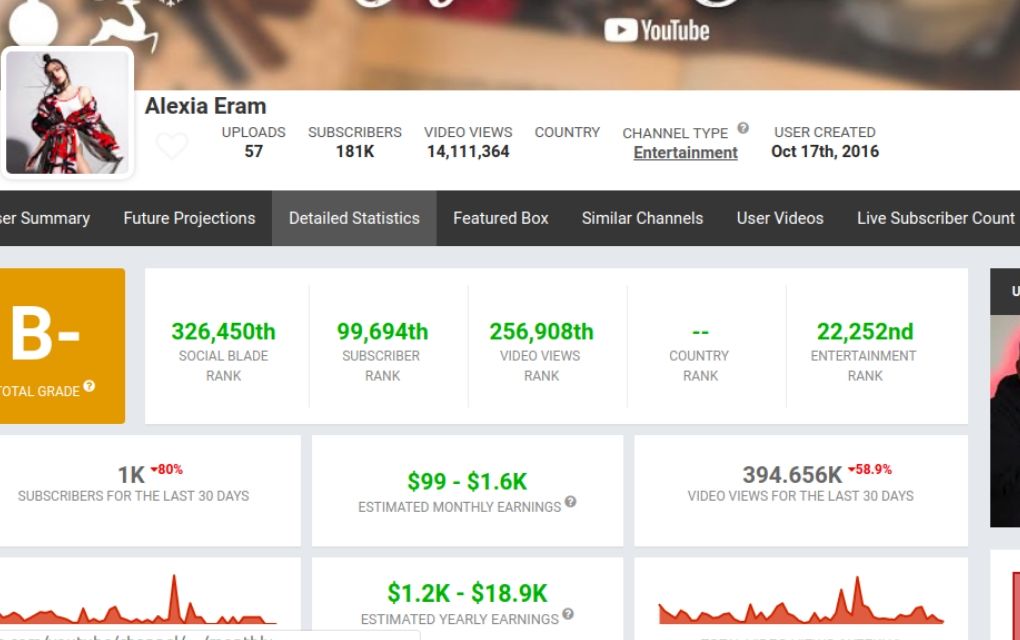Click the YouTube logo in the banner

click(657, 30)
